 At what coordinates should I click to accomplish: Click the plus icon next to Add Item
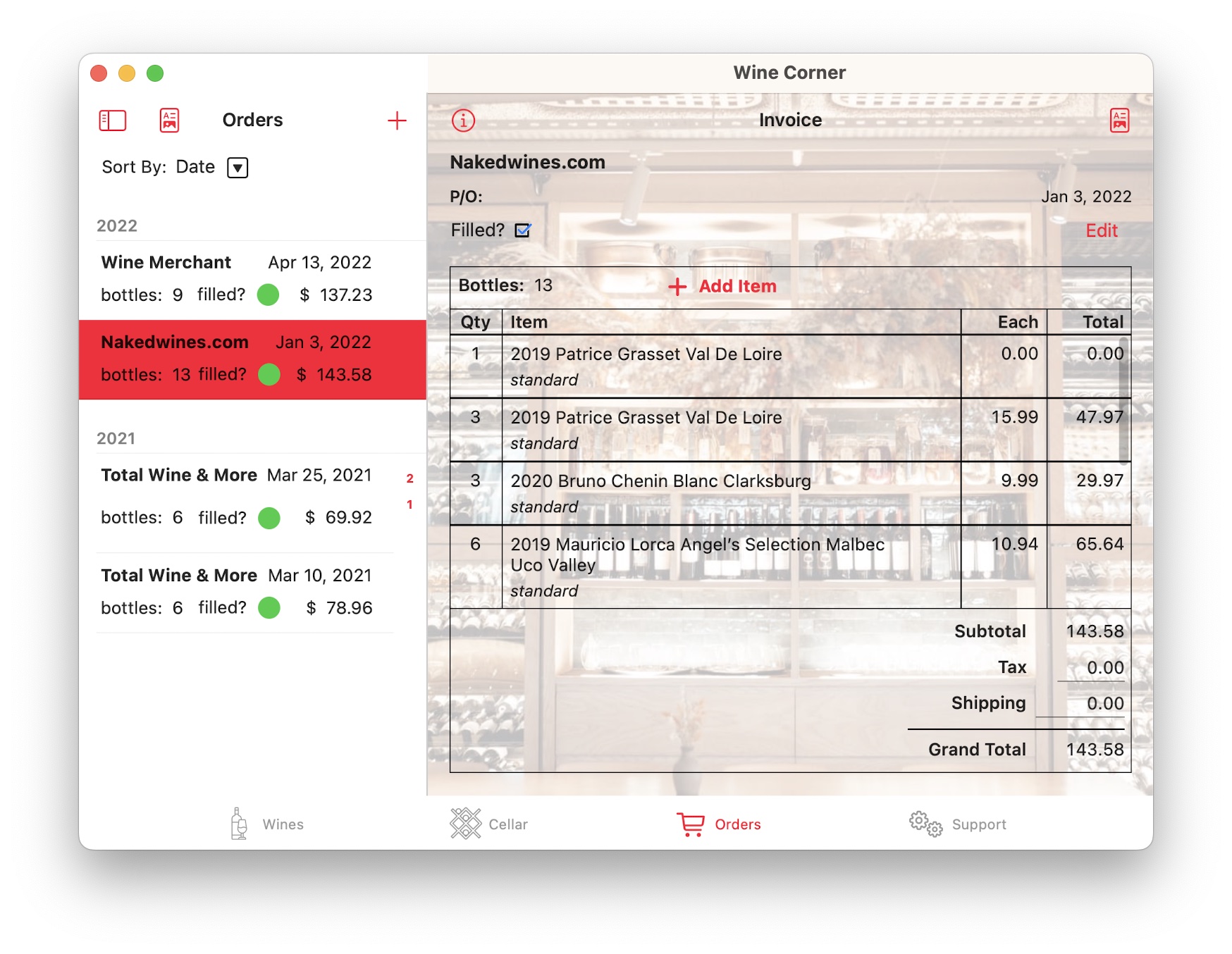(x=677, y=286)
